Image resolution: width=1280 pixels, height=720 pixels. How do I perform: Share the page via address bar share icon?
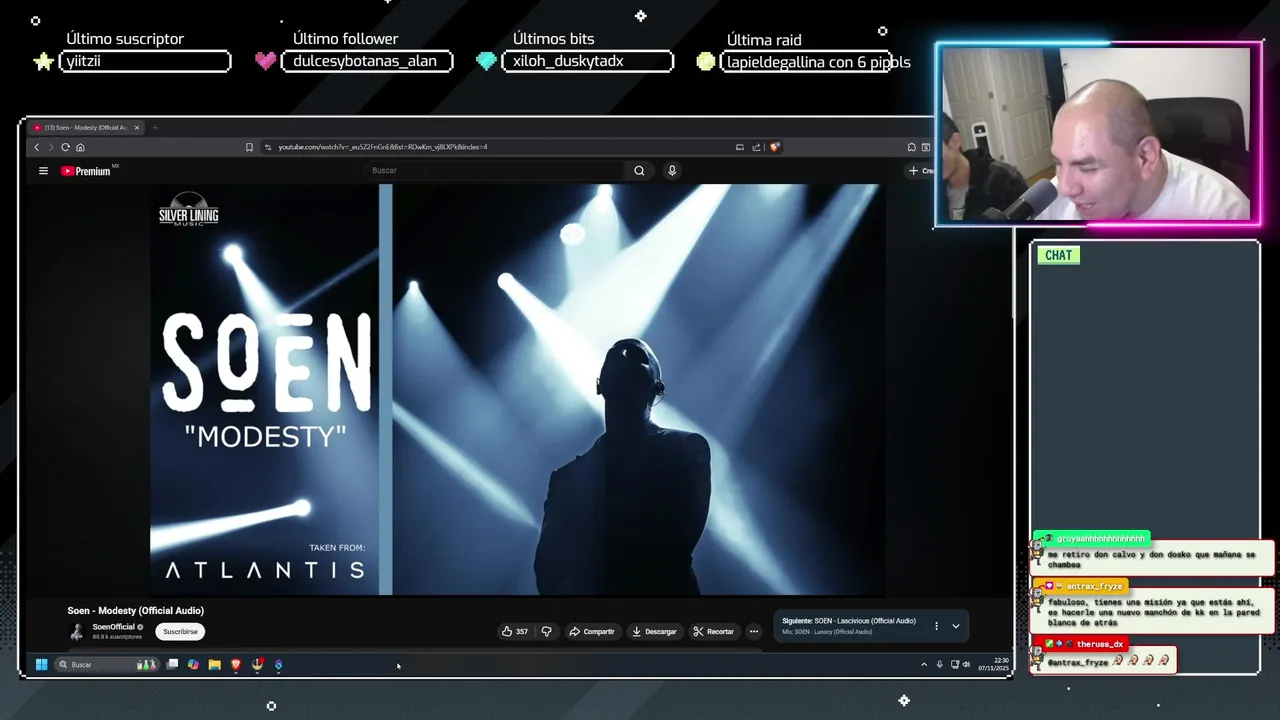(x=757, y=147)
